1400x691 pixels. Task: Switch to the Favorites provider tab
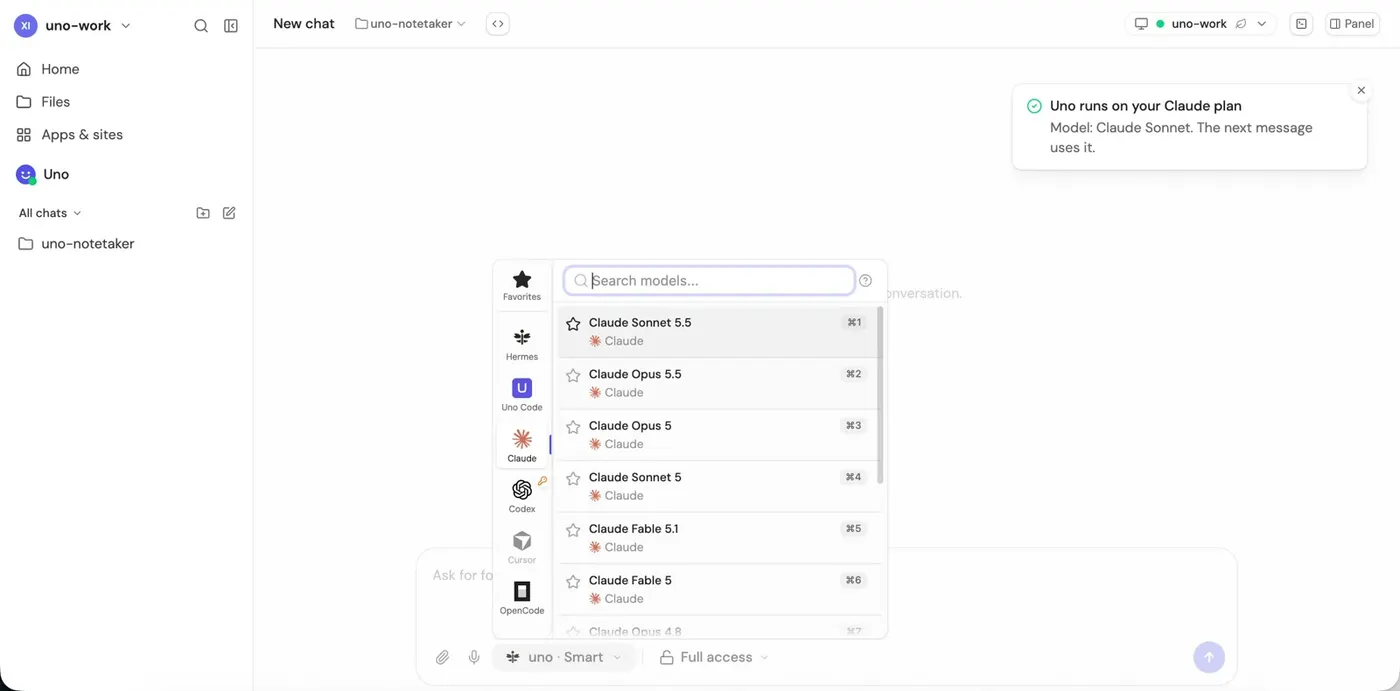click(x=522, y=285)
